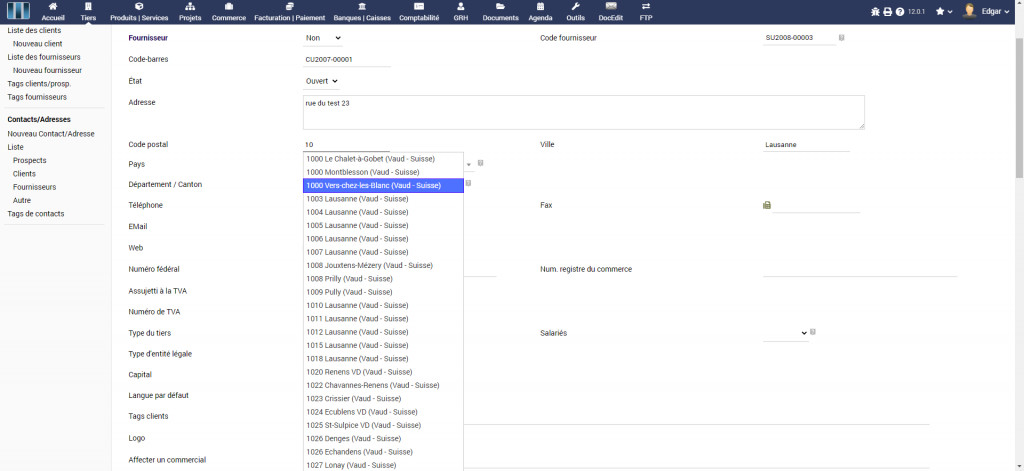Click the Dolibarr logo in top-left corner
Viewport: 1024px width, 471px height.
point(18,11)
